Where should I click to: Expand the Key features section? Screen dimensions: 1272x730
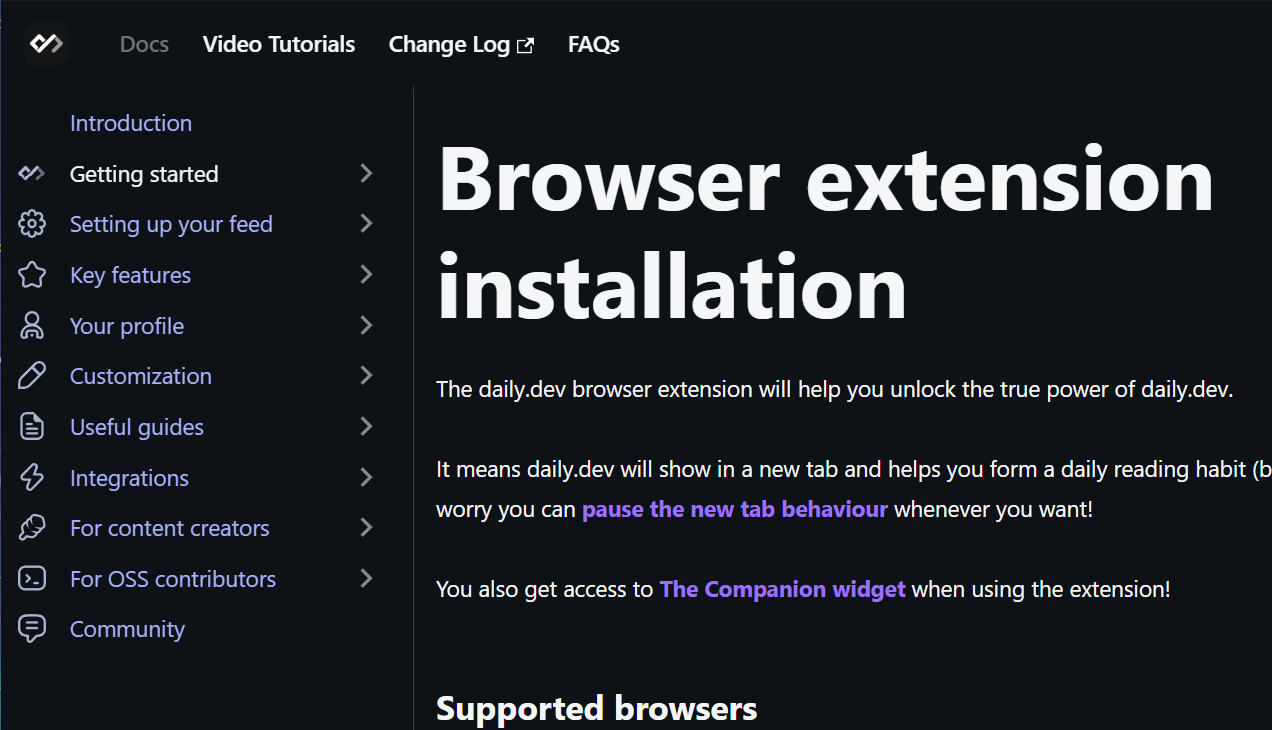point(366,274)
